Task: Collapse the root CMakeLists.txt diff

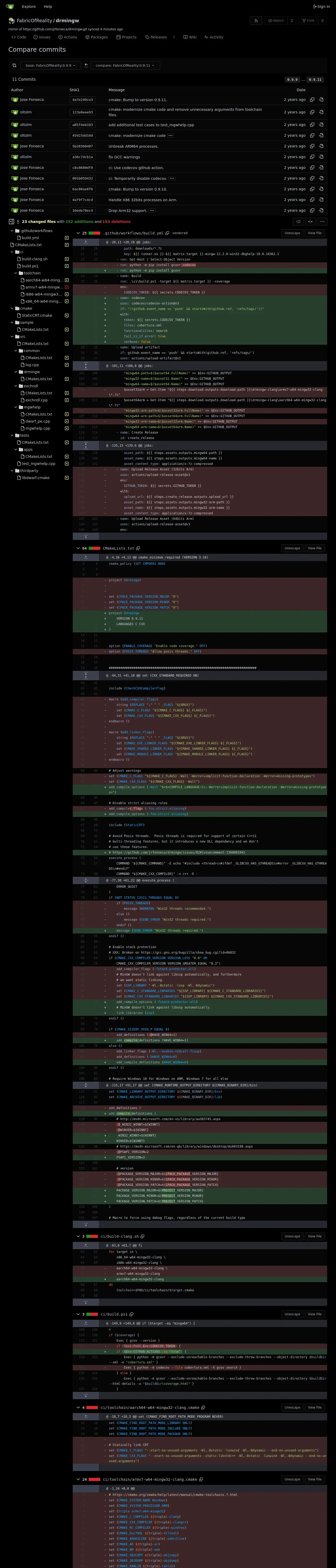Action: coord(78,549)
